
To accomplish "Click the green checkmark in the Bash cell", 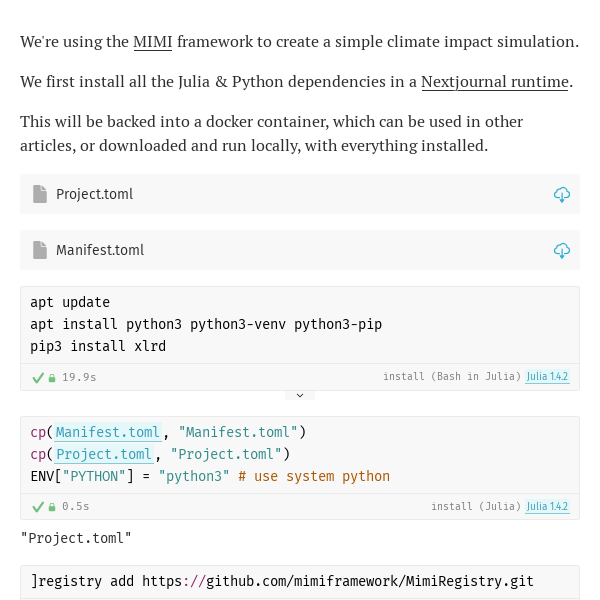I will pyautogui.click(x=38, y=378).
